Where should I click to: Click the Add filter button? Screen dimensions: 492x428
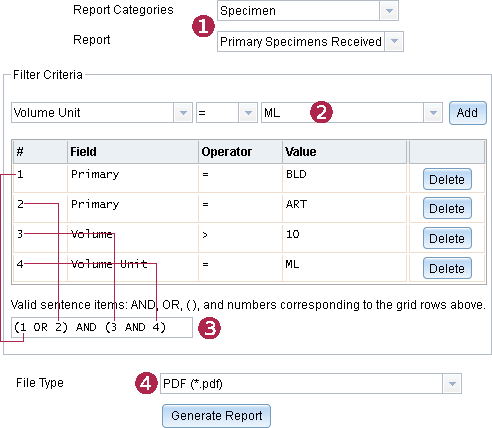click(x=468, y=113)
